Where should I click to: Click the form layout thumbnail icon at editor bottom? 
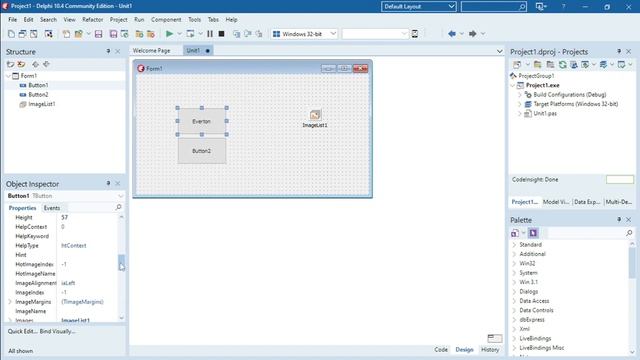tap(495, 338)
